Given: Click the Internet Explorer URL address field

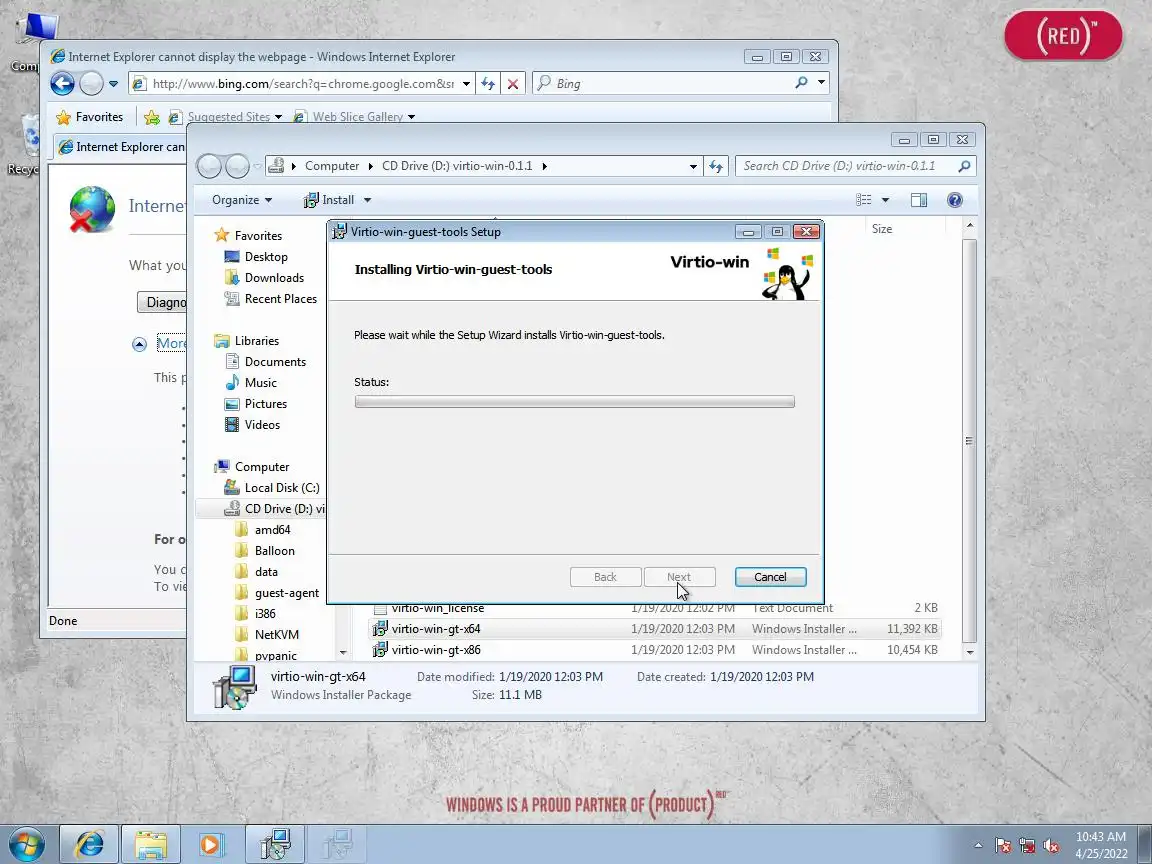Looking at the screenshot, I should (x=303, y=84).
